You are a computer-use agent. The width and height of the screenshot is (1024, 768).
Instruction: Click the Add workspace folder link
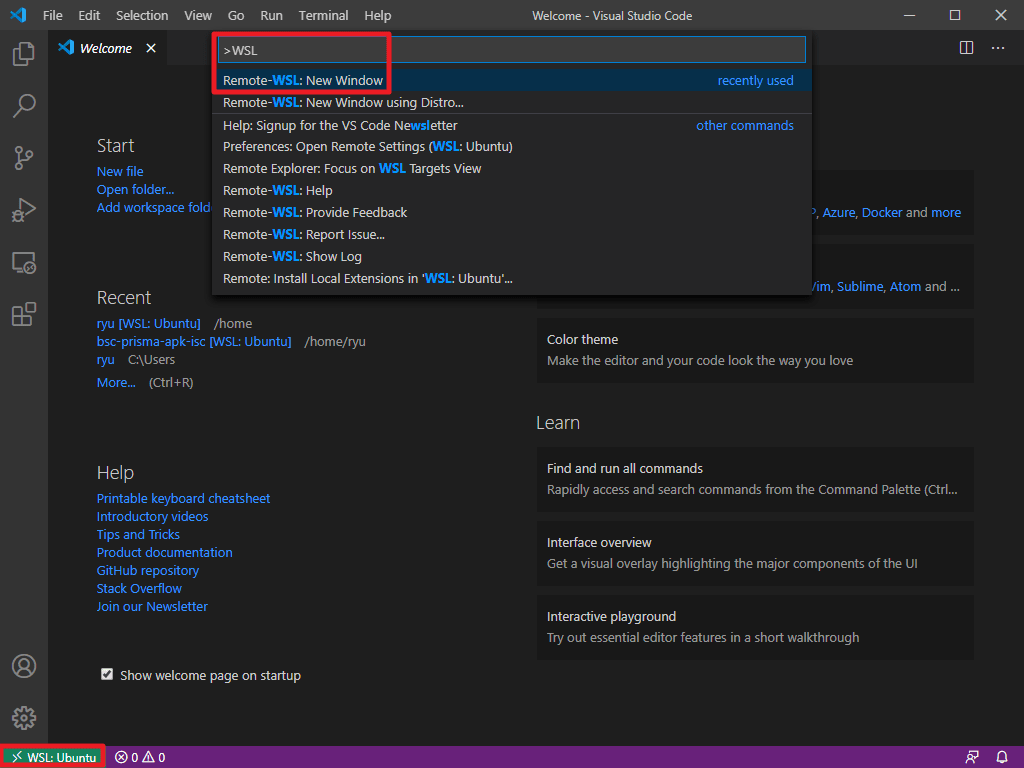pos(154,208)
